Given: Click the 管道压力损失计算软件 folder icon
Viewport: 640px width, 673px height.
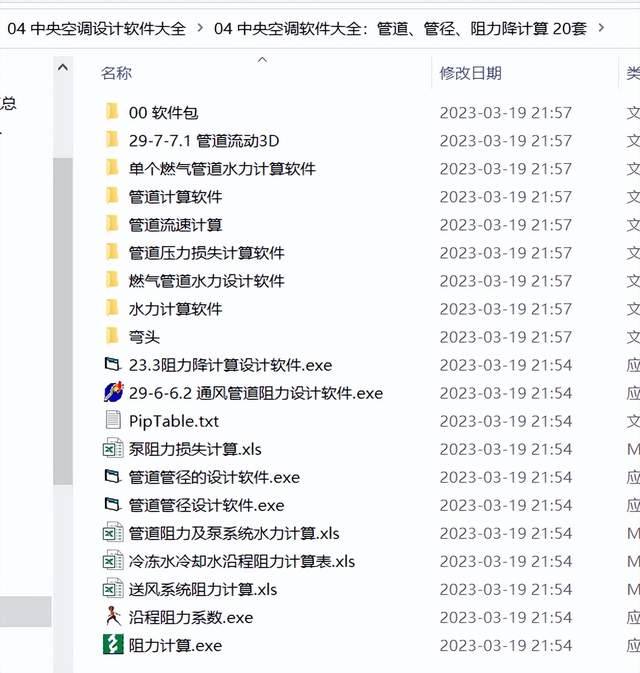Looking at the screenshot, I should coord(112,252).
